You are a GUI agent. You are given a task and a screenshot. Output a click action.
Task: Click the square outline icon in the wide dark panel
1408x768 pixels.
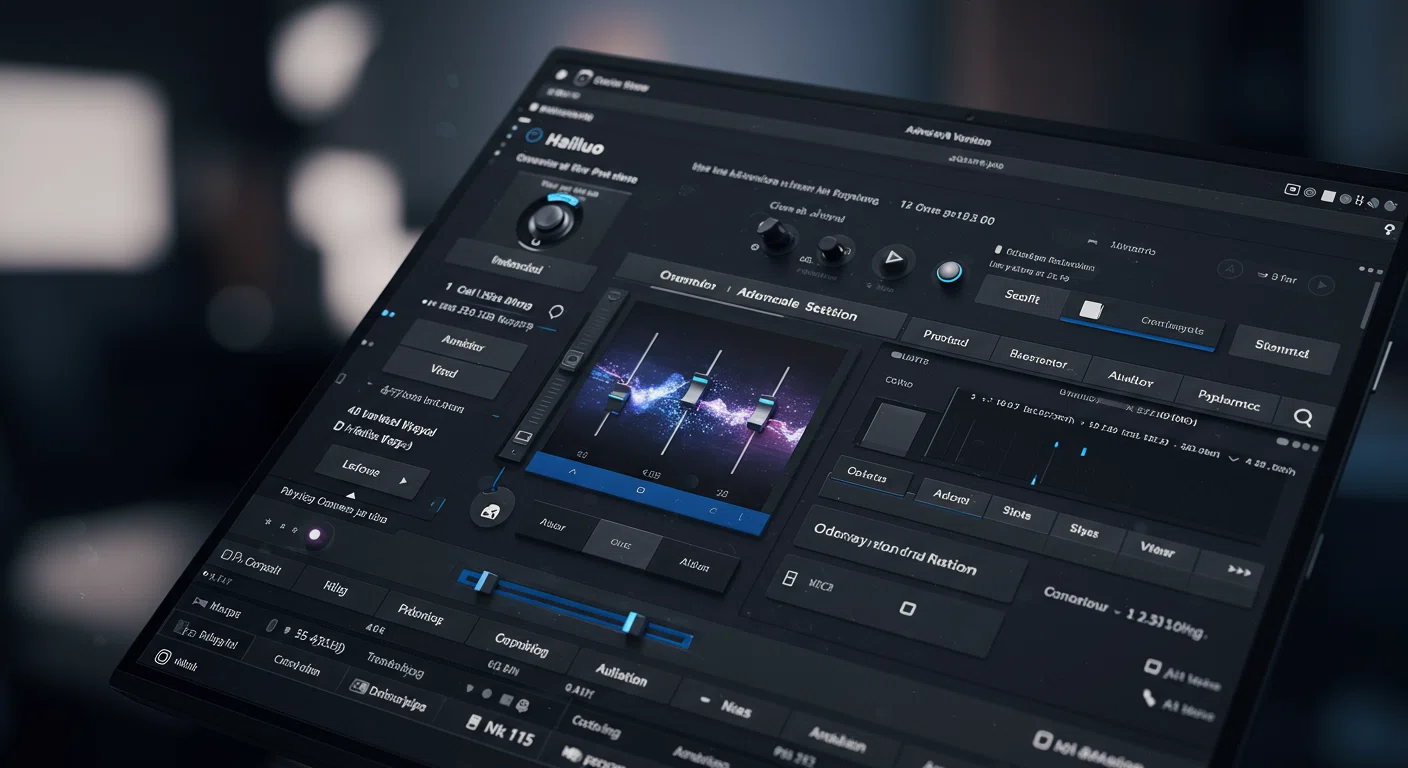pyautogui.click(x=907, y=607)
